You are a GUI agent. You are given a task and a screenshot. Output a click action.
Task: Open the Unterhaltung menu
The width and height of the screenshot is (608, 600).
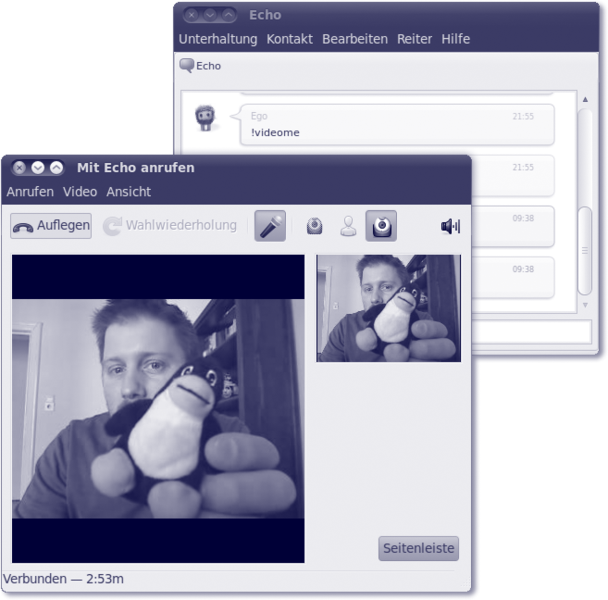tap(218, 39)
